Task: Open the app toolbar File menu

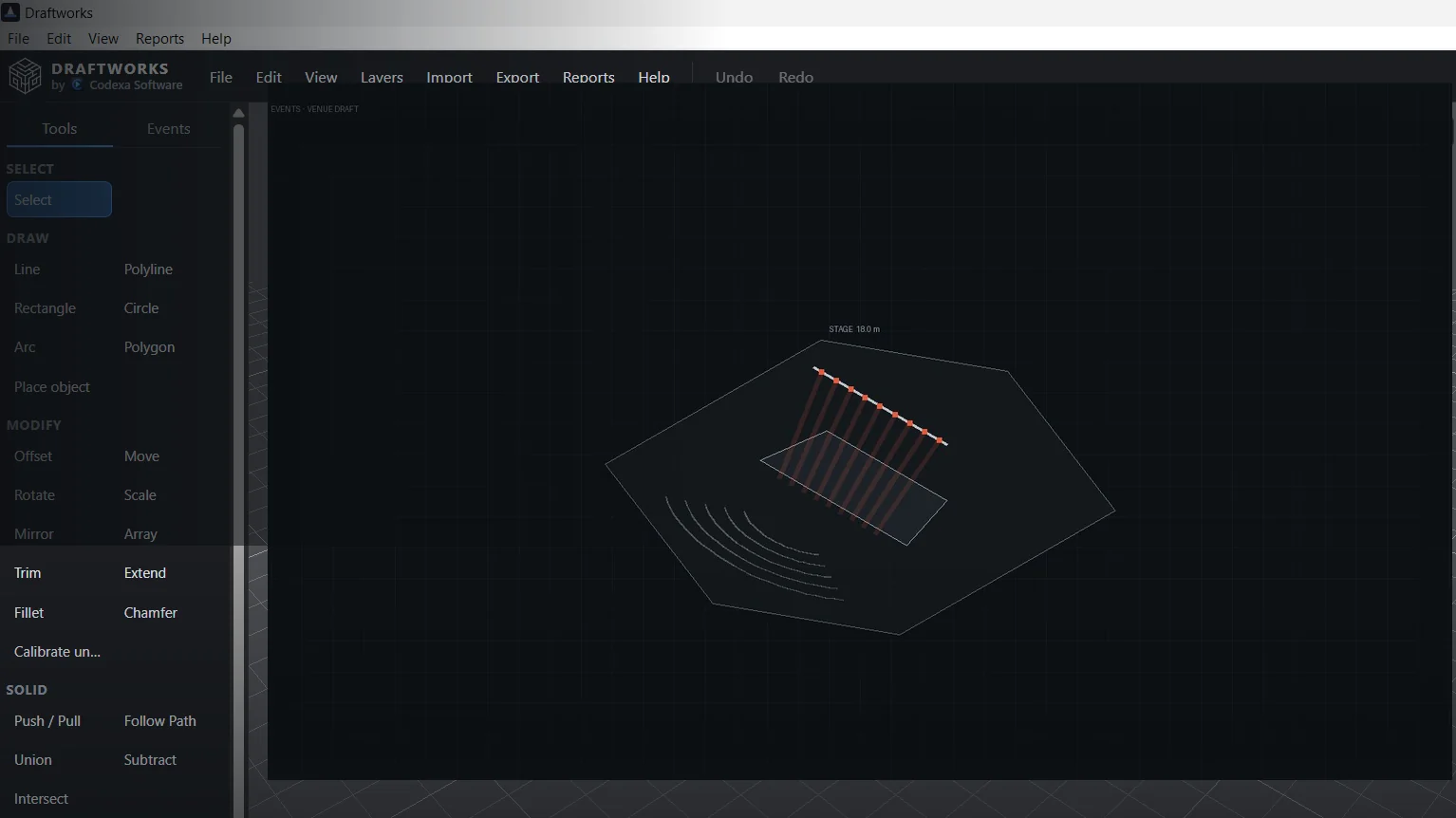Action: pos(221,77)
